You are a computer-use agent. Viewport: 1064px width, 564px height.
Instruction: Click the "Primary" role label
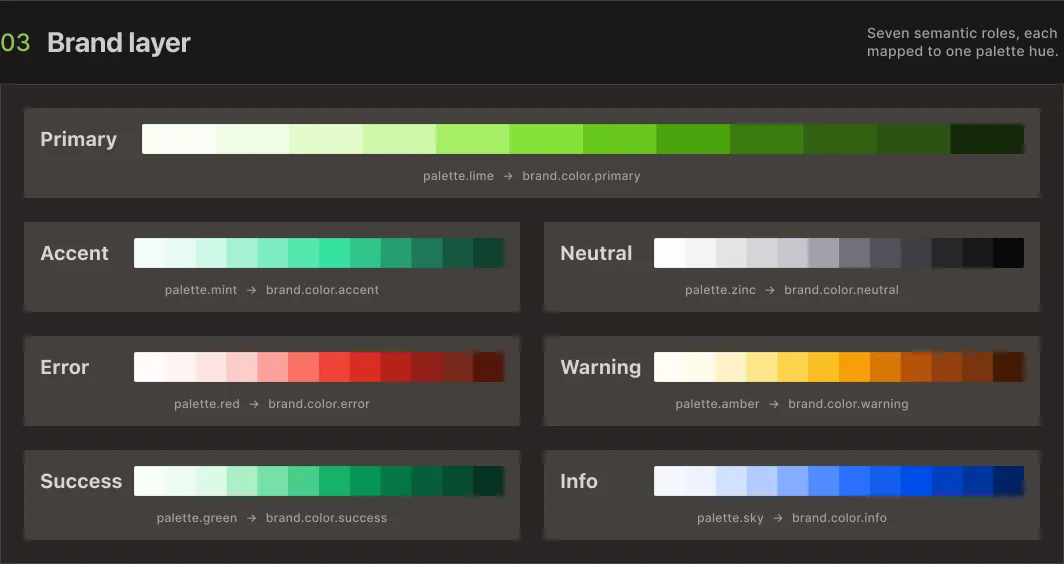[x=79, y=139]
